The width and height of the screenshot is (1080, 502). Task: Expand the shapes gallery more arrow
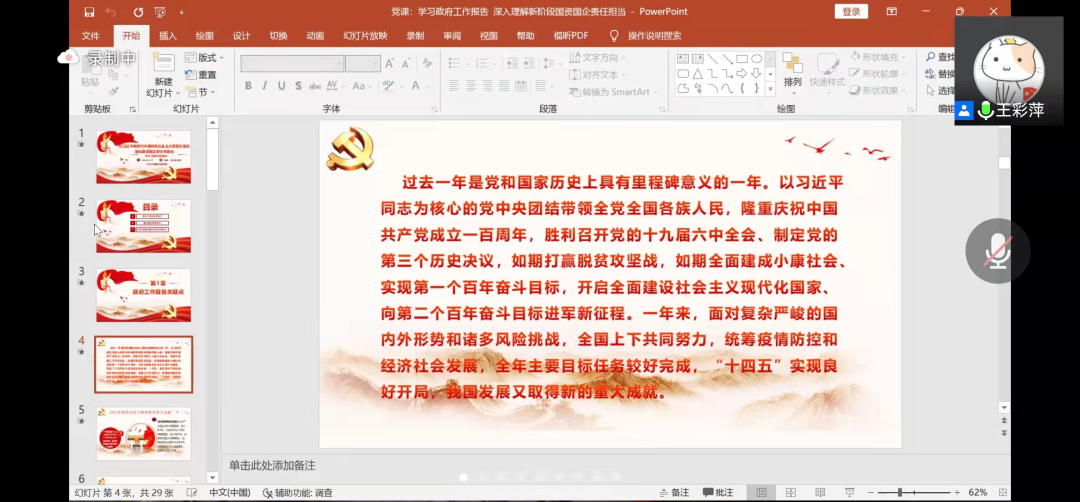point(770,89)
